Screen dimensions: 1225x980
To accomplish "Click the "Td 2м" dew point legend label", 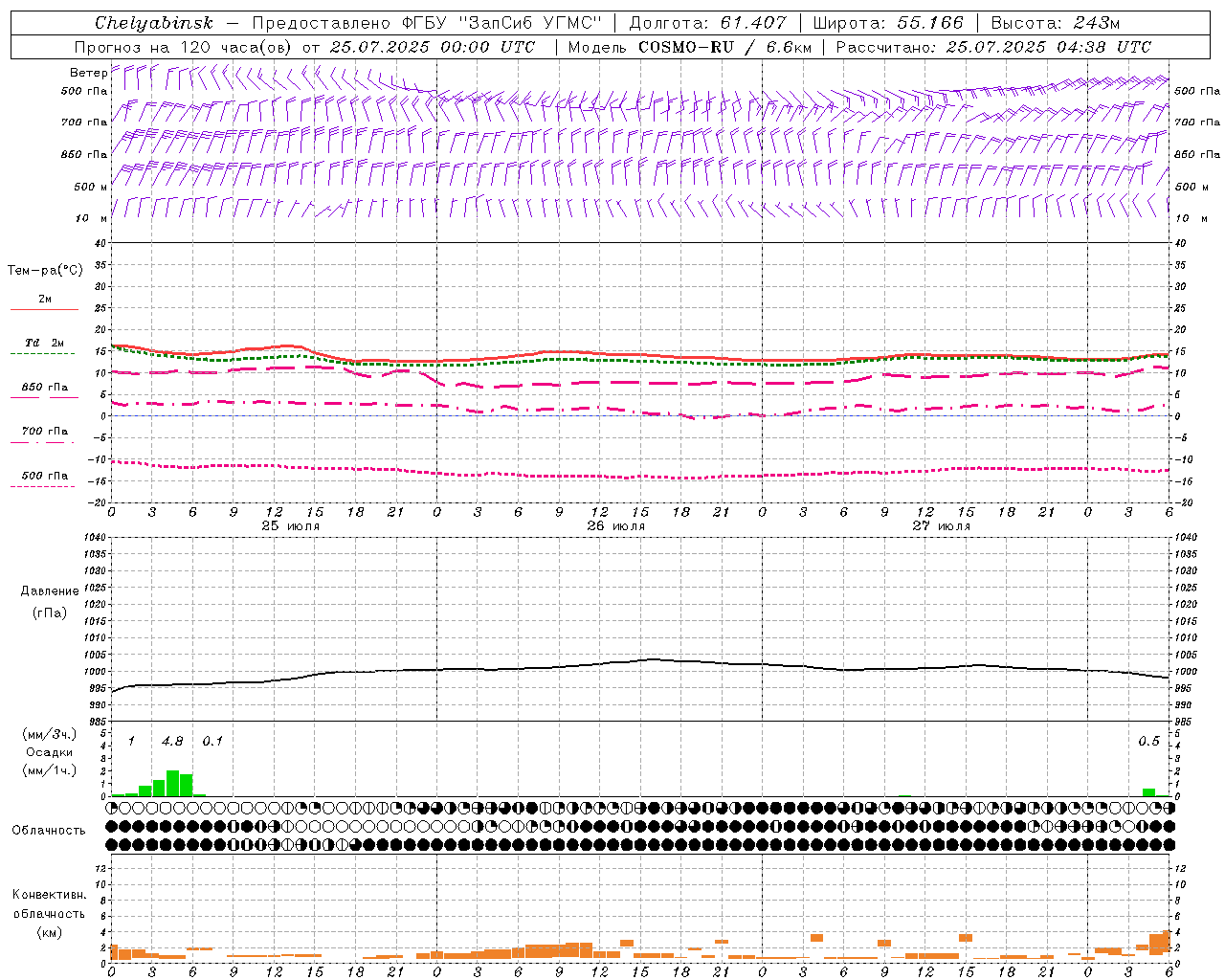I will pos(45,343).
